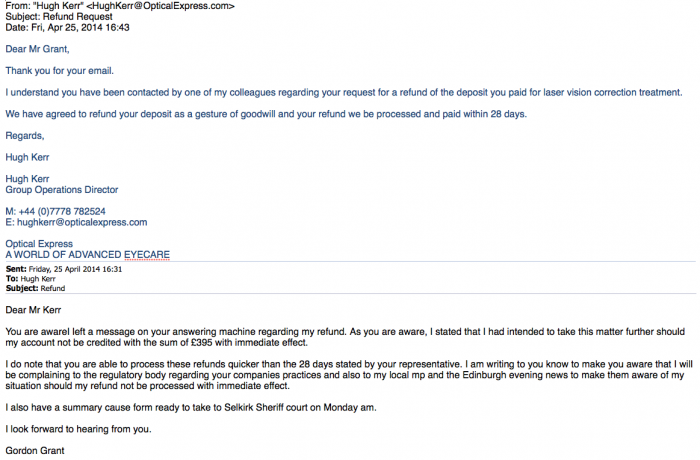Click the 'Optical Express' company name
The height and width of the screenshot is (460, 700).
(39, 244)
